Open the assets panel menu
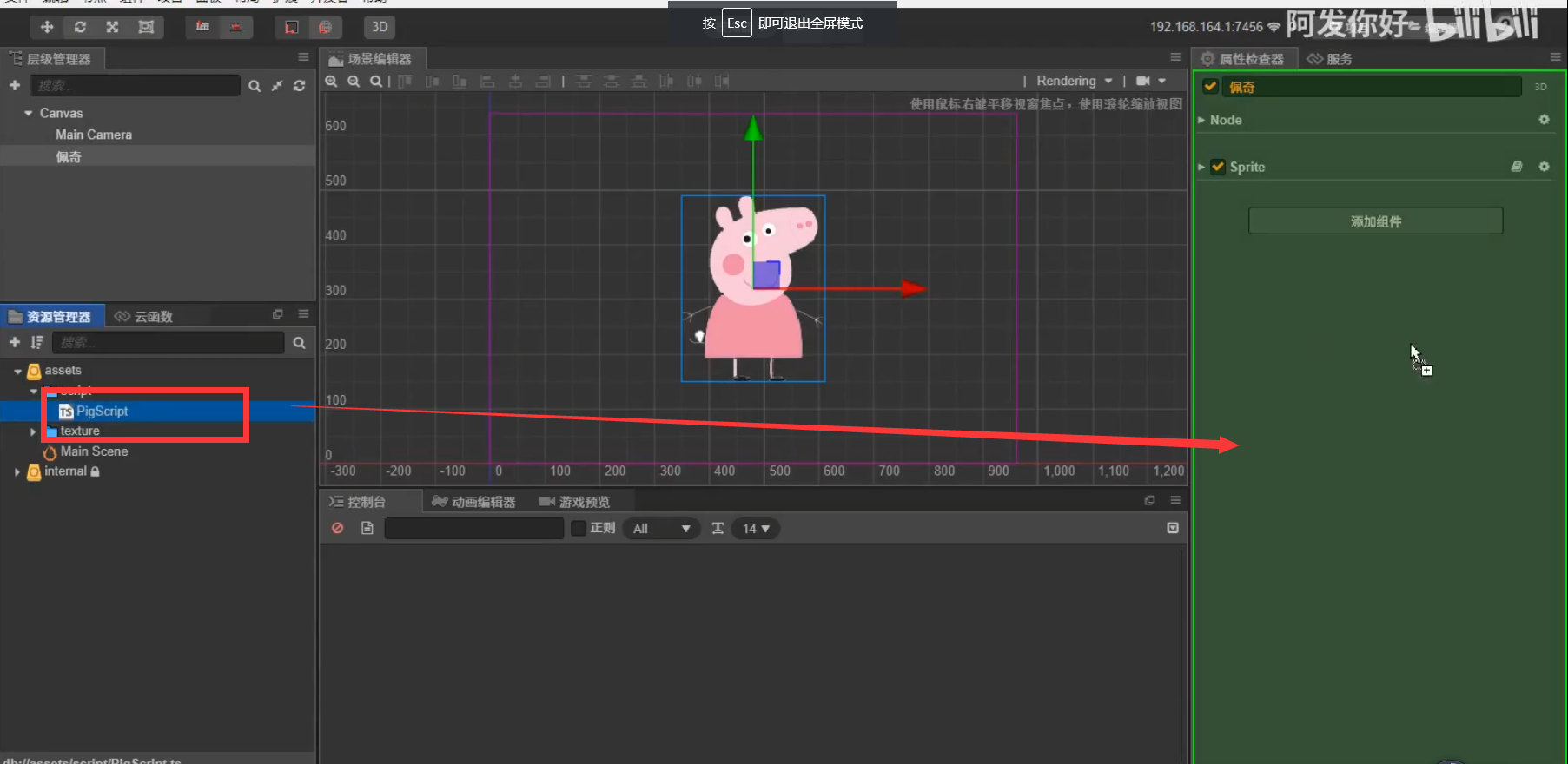This screenshot has width=1568, height=764. point(303,313)
